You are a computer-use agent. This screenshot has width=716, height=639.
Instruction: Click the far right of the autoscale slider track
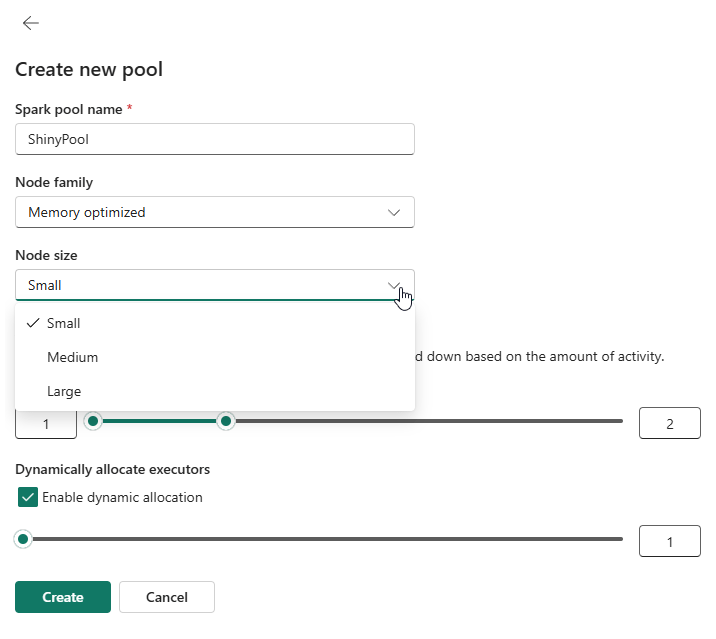[618, 421]
